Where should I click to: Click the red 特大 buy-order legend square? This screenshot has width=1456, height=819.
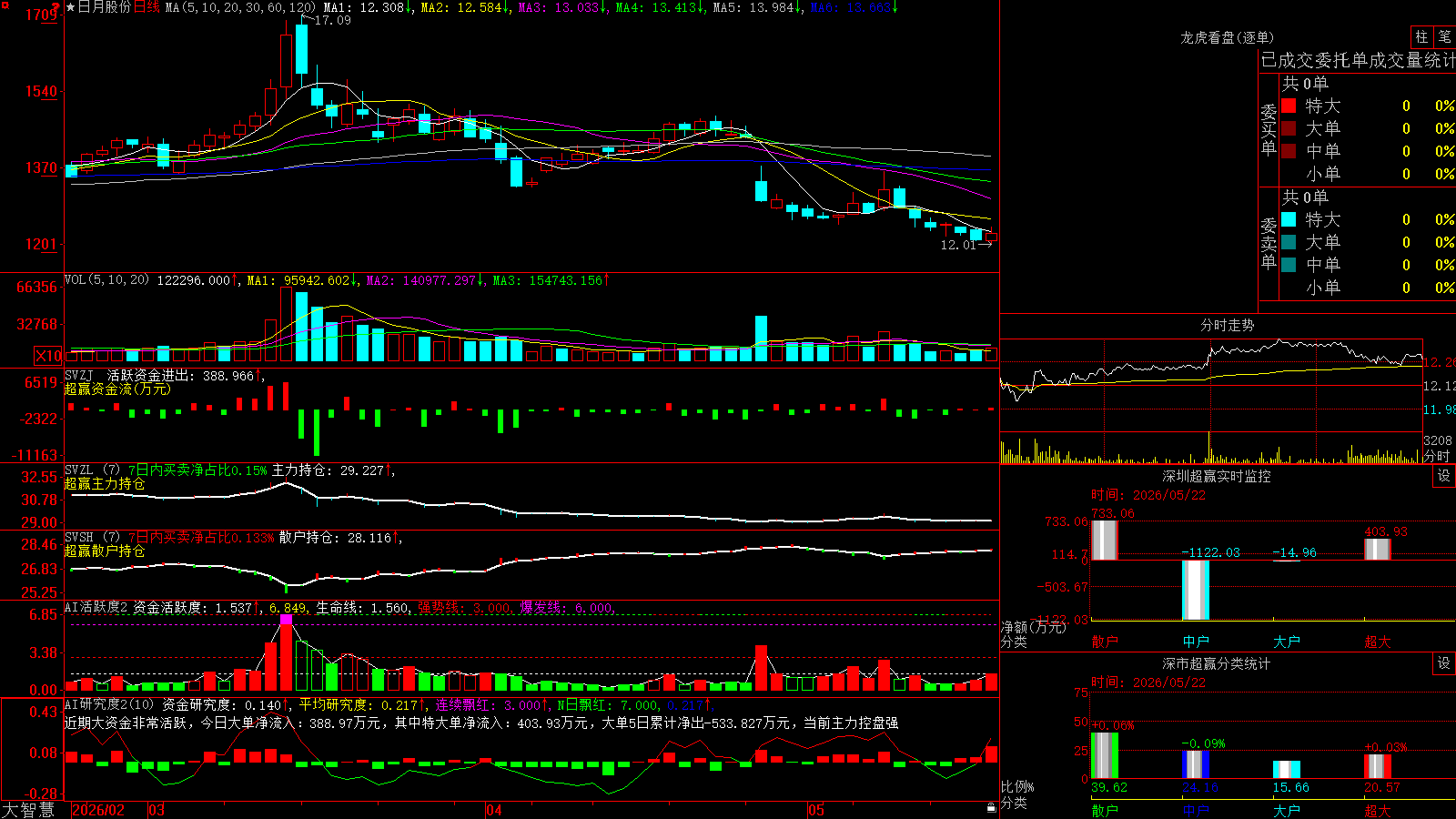coord(1289,106)
